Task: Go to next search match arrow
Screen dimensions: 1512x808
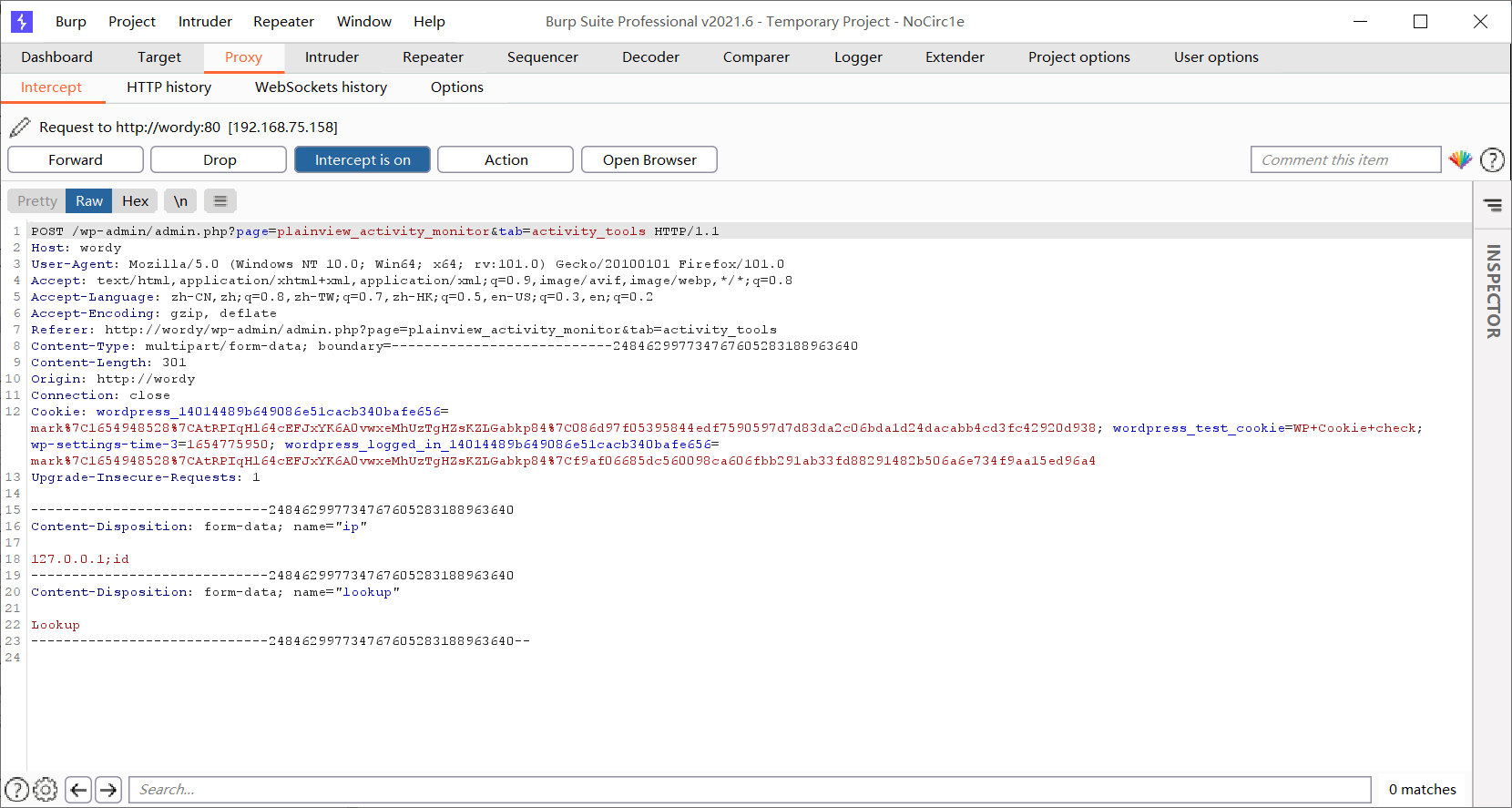Action: [108, 789]
